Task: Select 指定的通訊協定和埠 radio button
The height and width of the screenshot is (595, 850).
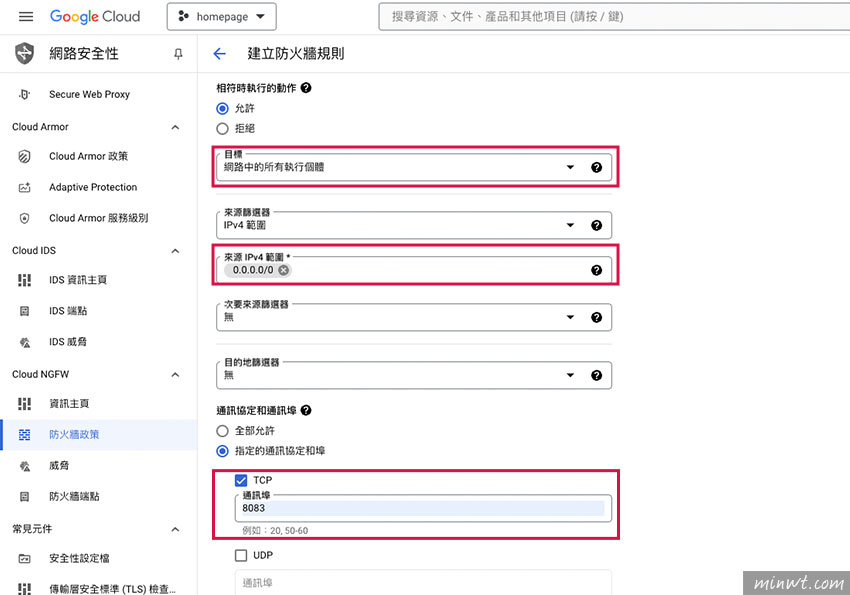Action: (x=222, y=451)
